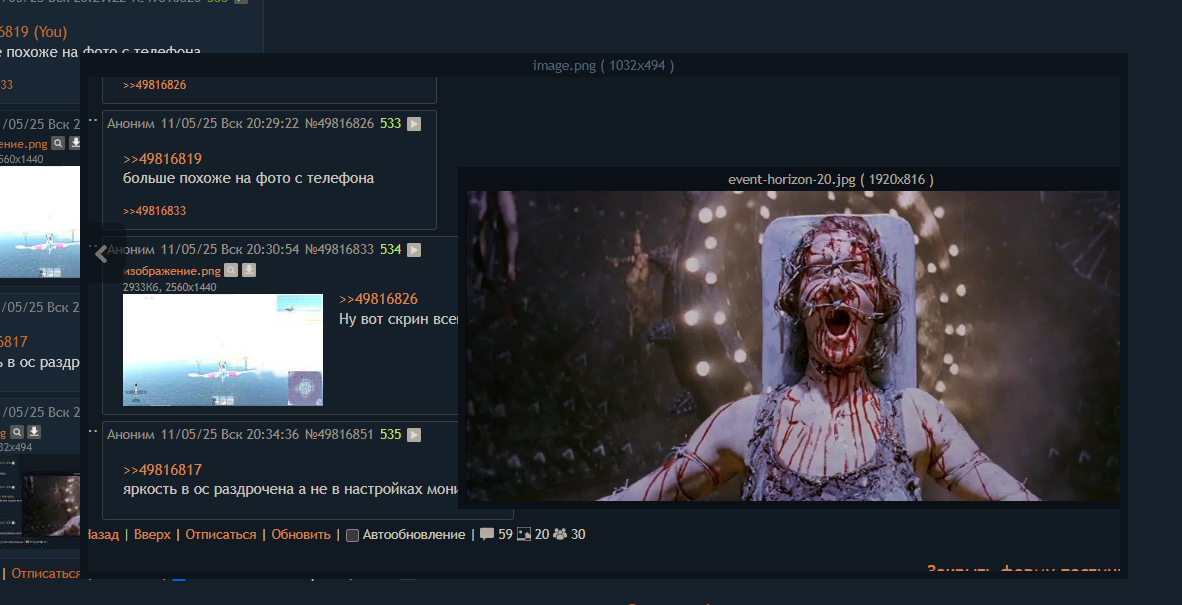
Task: Open reply link >>49816833 under post 533
Action: tap(155, 211)
